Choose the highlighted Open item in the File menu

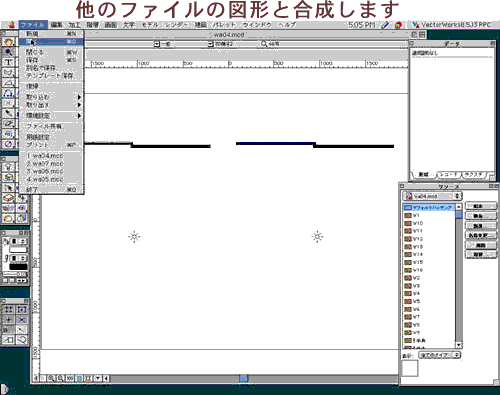point(51,42)
